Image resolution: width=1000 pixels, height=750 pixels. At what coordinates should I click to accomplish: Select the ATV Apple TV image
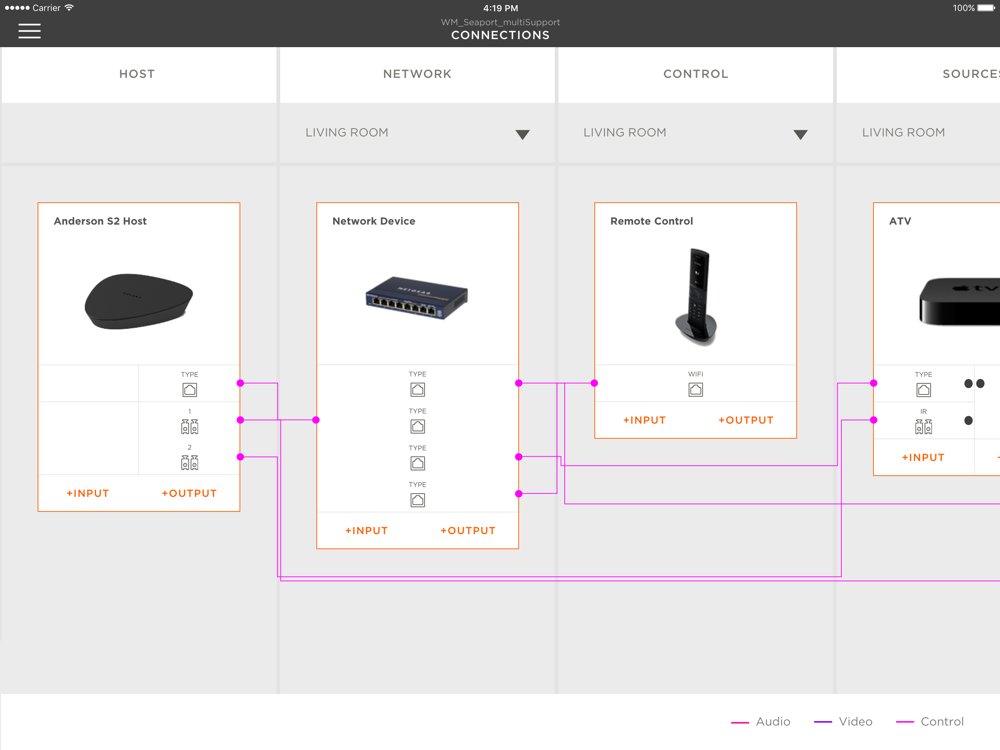(x=959, y=301)
